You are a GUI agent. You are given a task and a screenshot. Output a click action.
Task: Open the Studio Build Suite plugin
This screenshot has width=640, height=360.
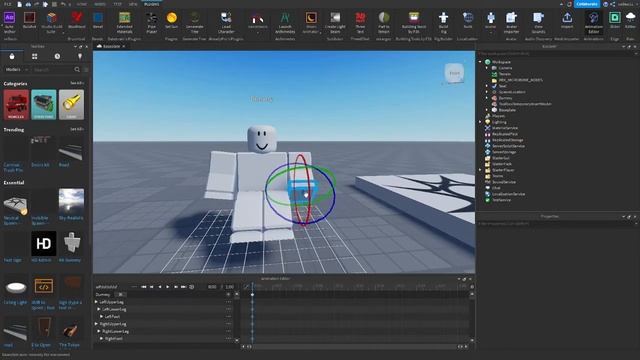52,22
